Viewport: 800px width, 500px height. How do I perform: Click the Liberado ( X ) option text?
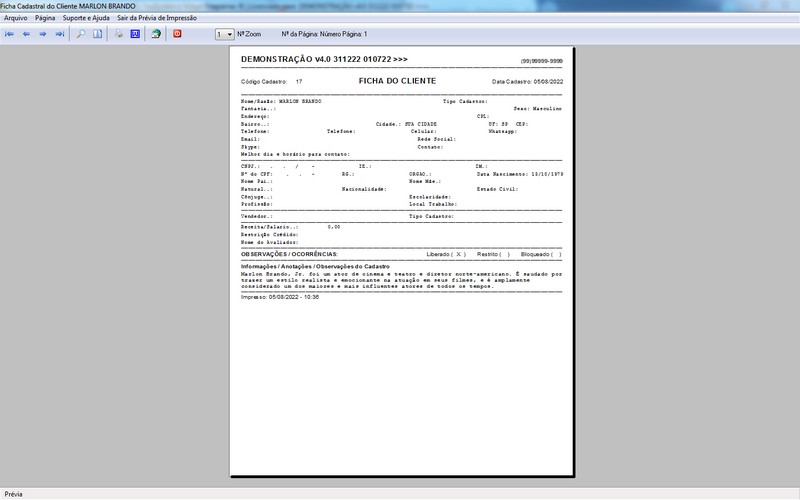[446, 254]
